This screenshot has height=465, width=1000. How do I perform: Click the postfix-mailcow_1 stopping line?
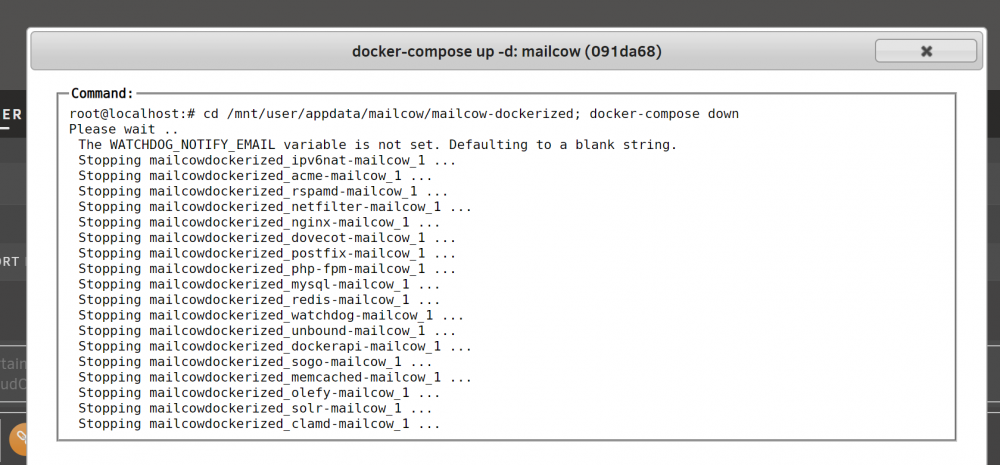pyautogui.click(x=267, y=253)
